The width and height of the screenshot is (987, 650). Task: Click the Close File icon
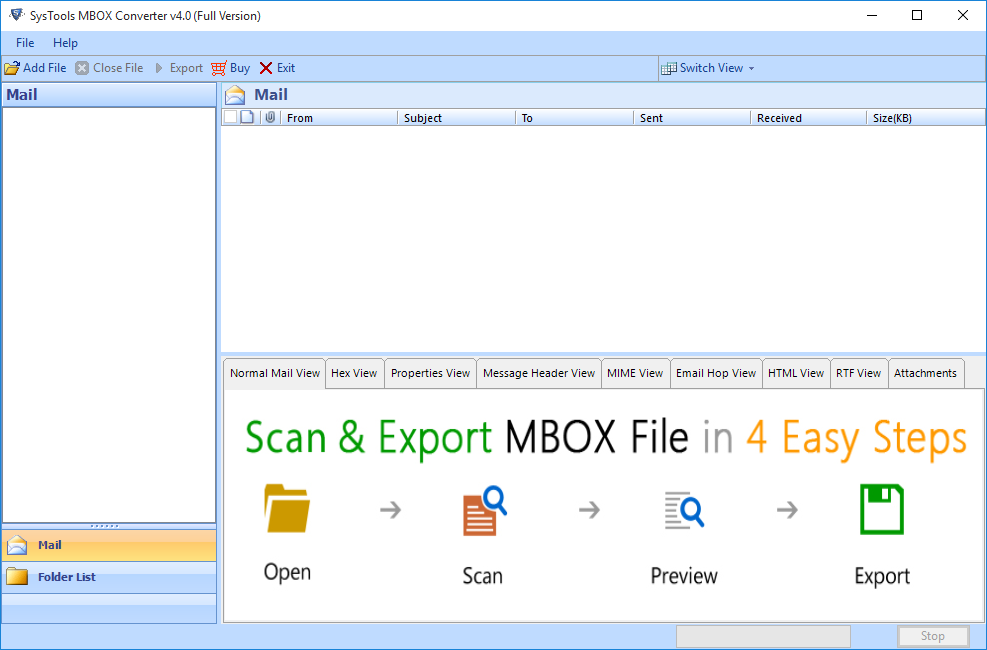(82, 68)
